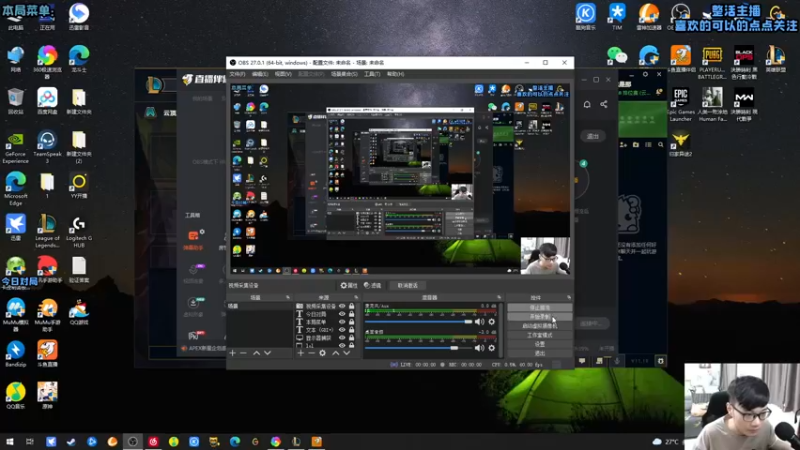Mute the desktop audio channel
Viewport: 800px width, 450px height.
point(479,348)
